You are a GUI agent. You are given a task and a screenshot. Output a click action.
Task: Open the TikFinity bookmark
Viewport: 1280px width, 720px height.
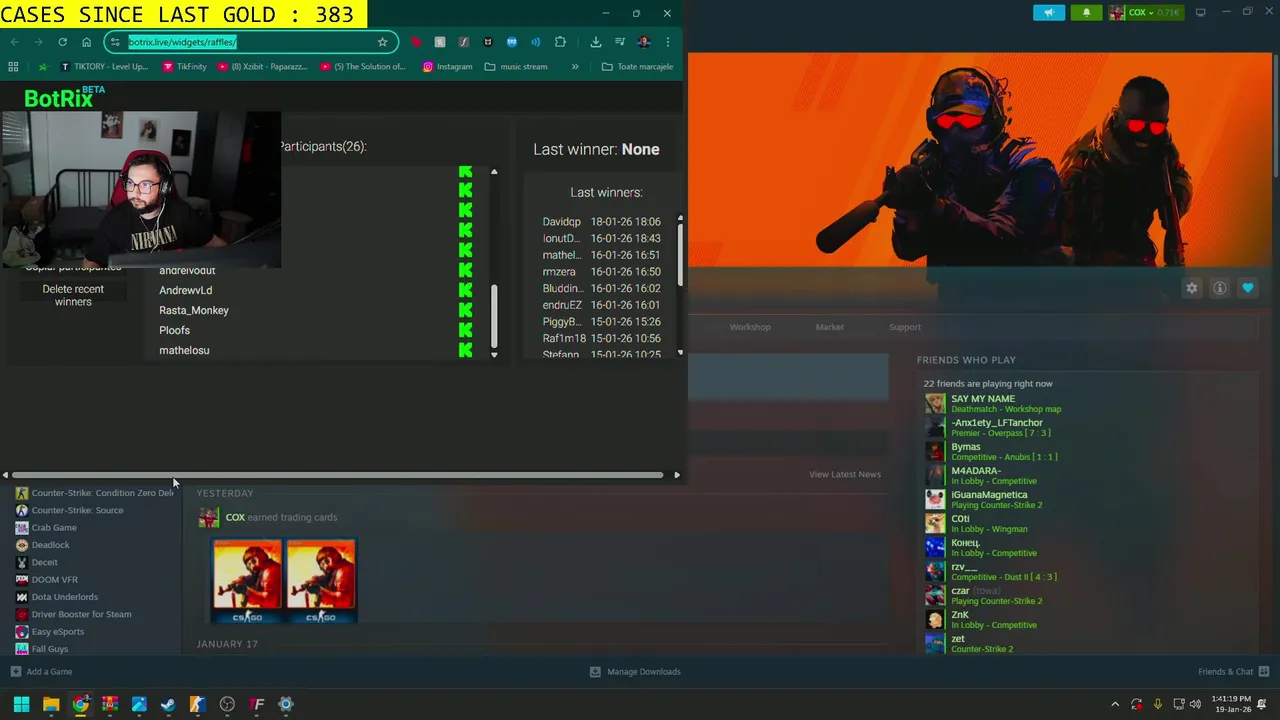click(x=184, y=67)
